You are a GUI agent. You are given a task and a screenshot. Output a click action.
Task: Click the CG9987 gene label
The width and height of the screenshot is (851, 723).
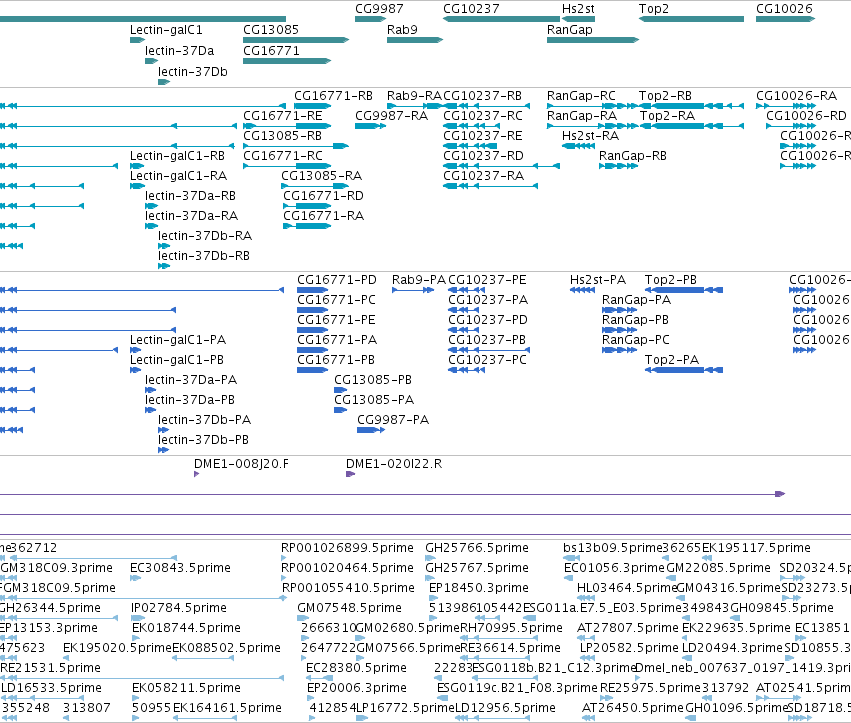pyautogui.click(x=379, y=9)
